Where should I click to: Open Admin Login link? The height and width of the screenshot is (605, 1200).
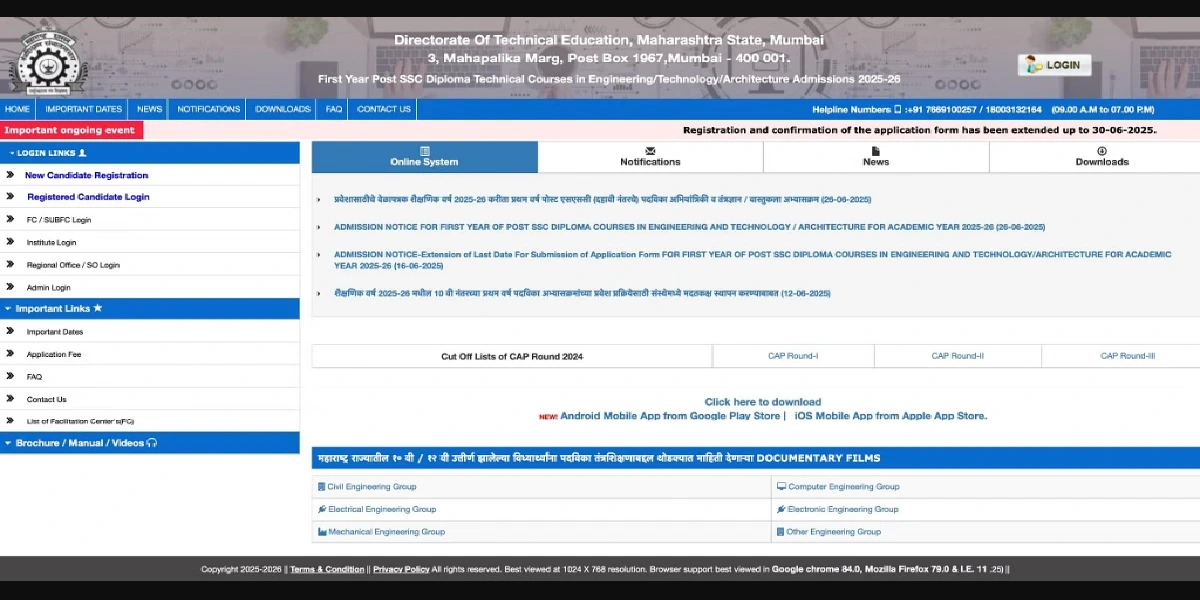(x=49, y=287)
